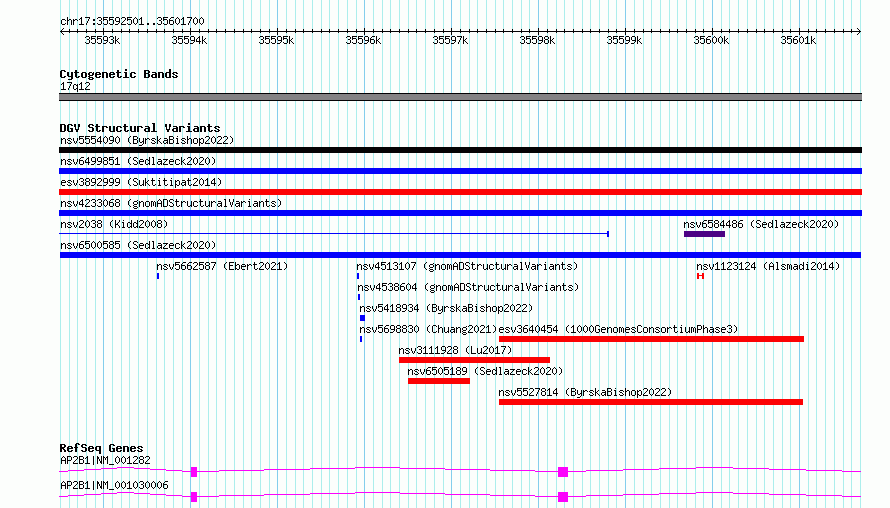Click the 35597k ruler position

450,40
